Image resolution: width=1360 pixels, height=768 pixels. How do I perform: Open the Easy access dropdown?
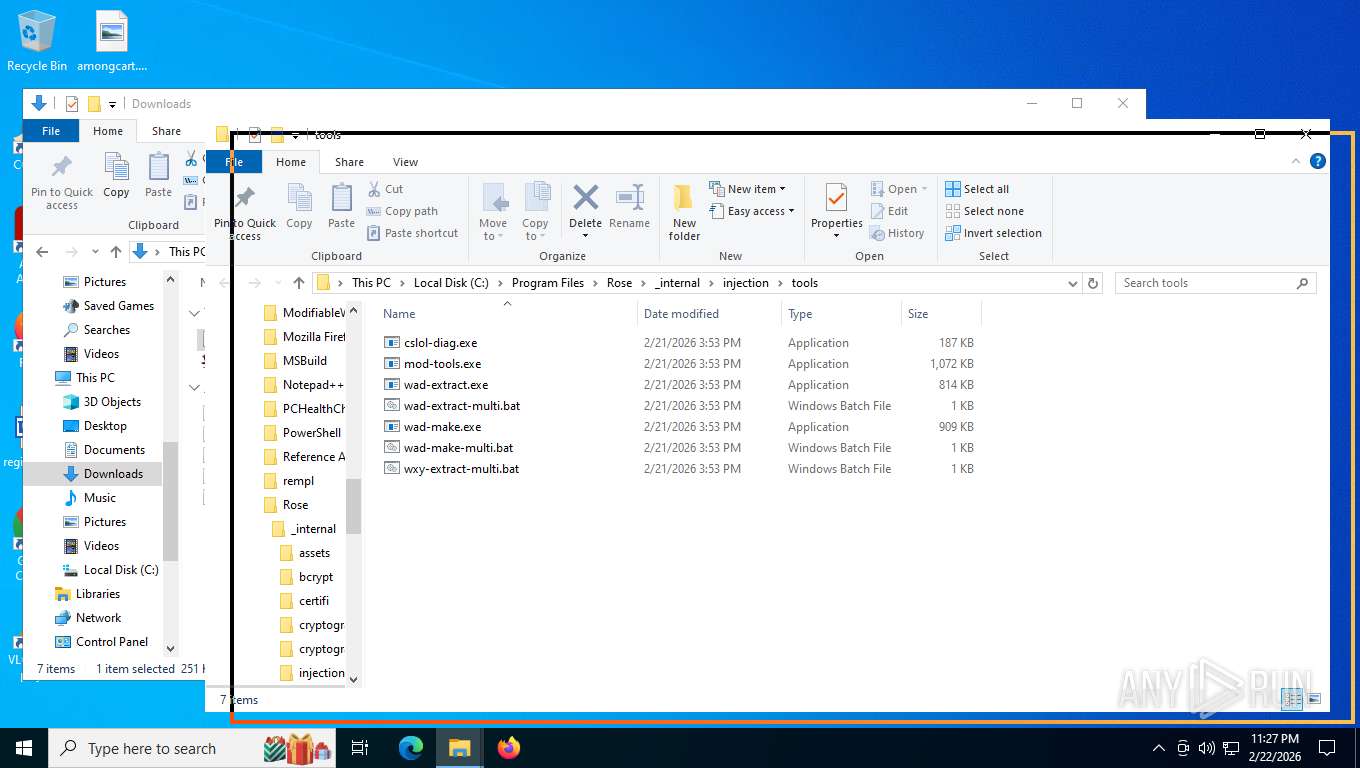tap(752, 211)
